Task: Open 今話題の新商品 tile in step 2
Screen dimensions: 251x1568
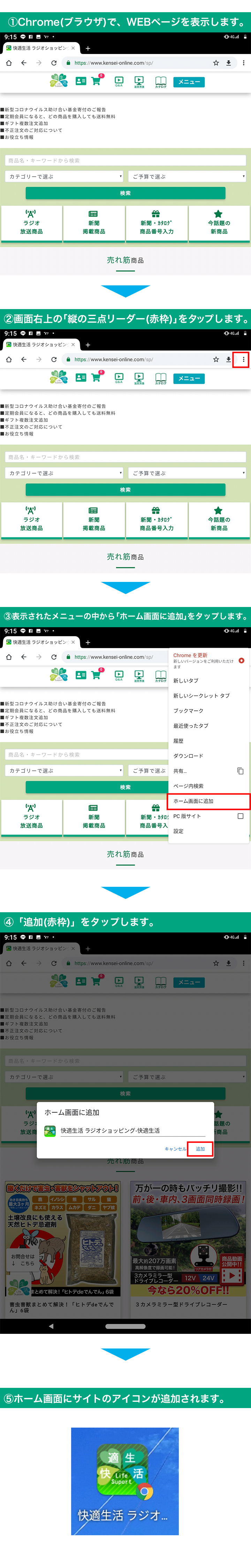Action: coord(219,520)
